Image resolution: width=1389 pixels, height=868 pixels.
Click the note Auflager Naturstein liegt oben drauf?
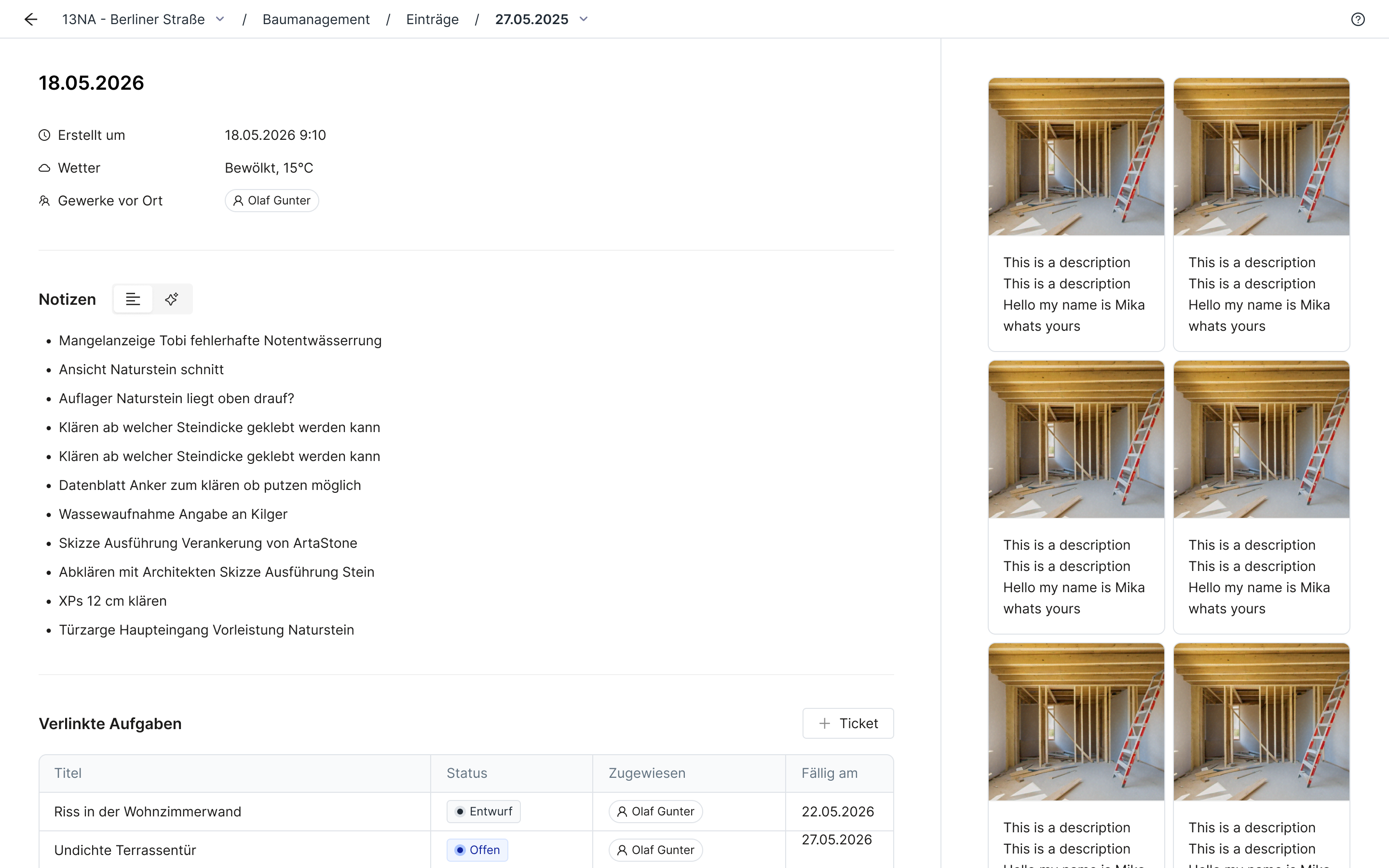tap(176, 398)
